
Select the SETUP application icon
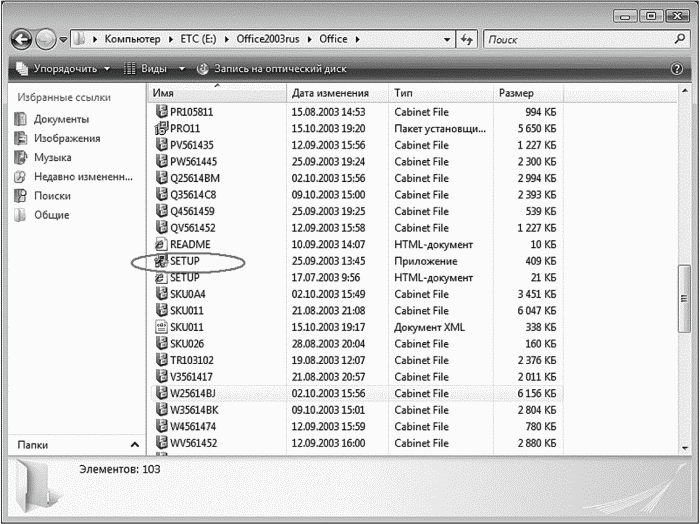tap(161, 261)
